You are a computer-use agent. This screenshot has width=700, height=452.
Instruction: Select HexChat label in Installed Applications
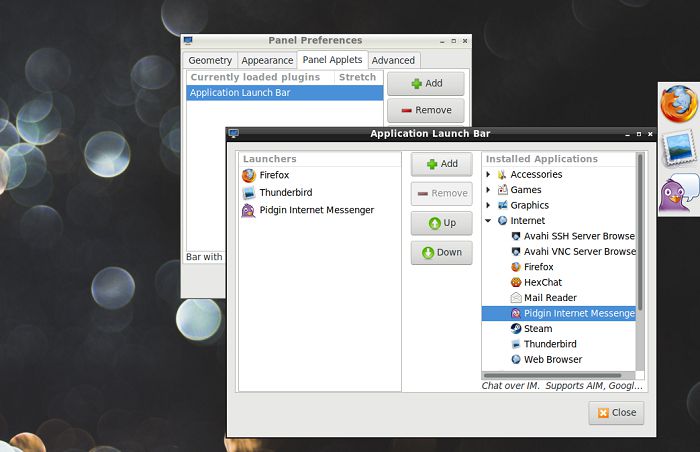tap(542, 282)
